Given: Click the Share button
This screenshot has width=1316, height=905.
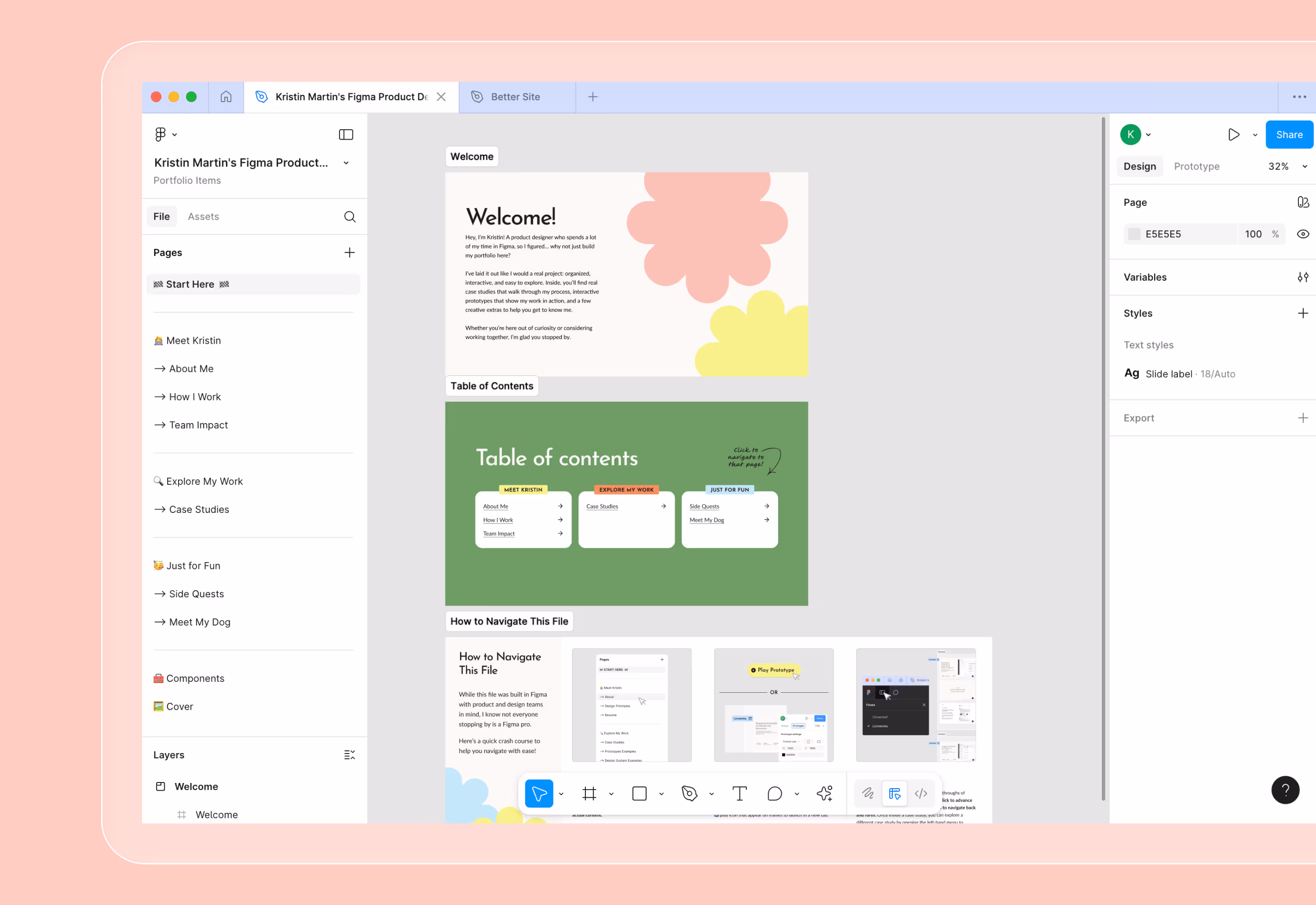Looking at the screenshot, I should pos(1289,134).
